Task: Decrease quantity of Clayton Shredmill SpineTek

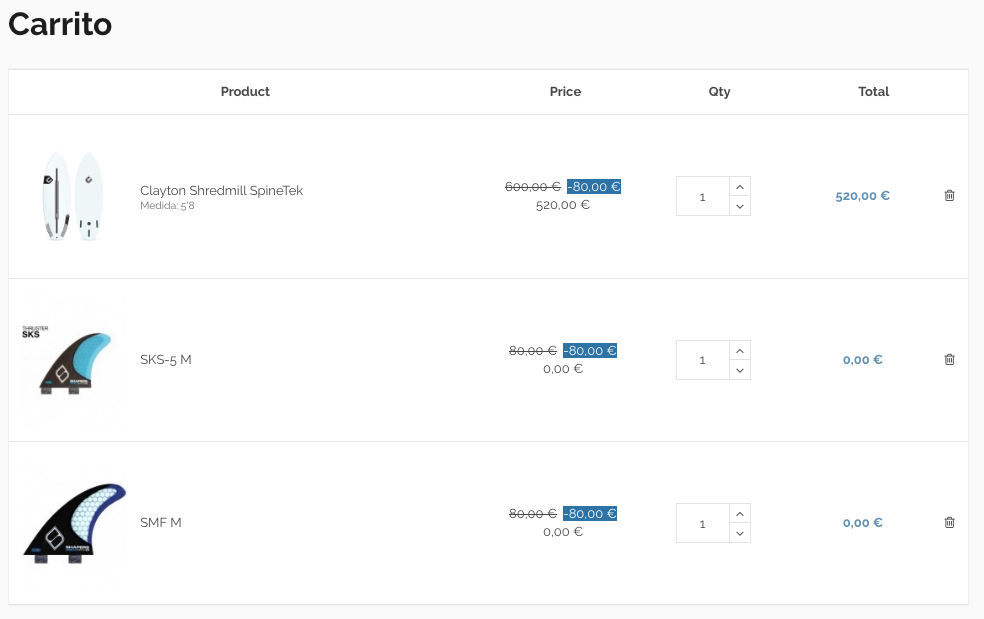Action: [x=740, y=206]
